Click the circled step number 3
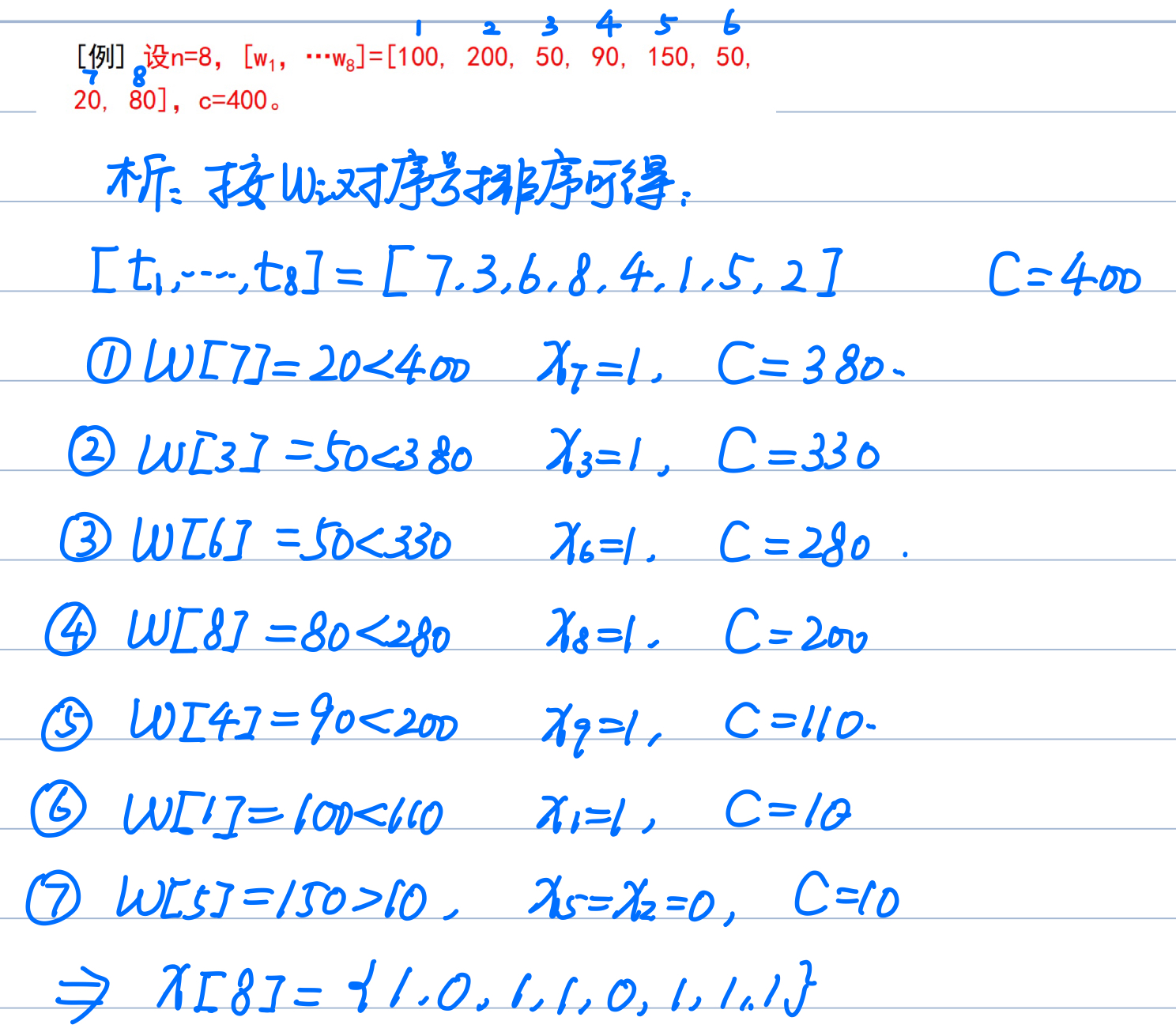This screenshot has width=1176, height=1036. point(85,537)
